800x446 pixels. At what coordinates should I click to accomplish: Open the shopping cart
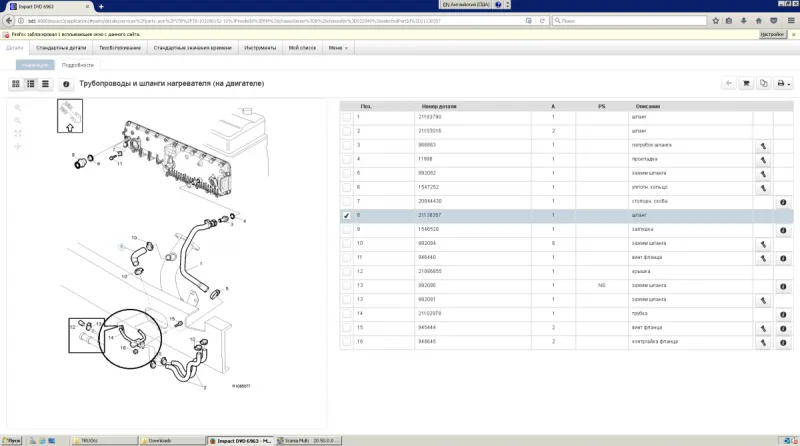click(x=746, y=84)
